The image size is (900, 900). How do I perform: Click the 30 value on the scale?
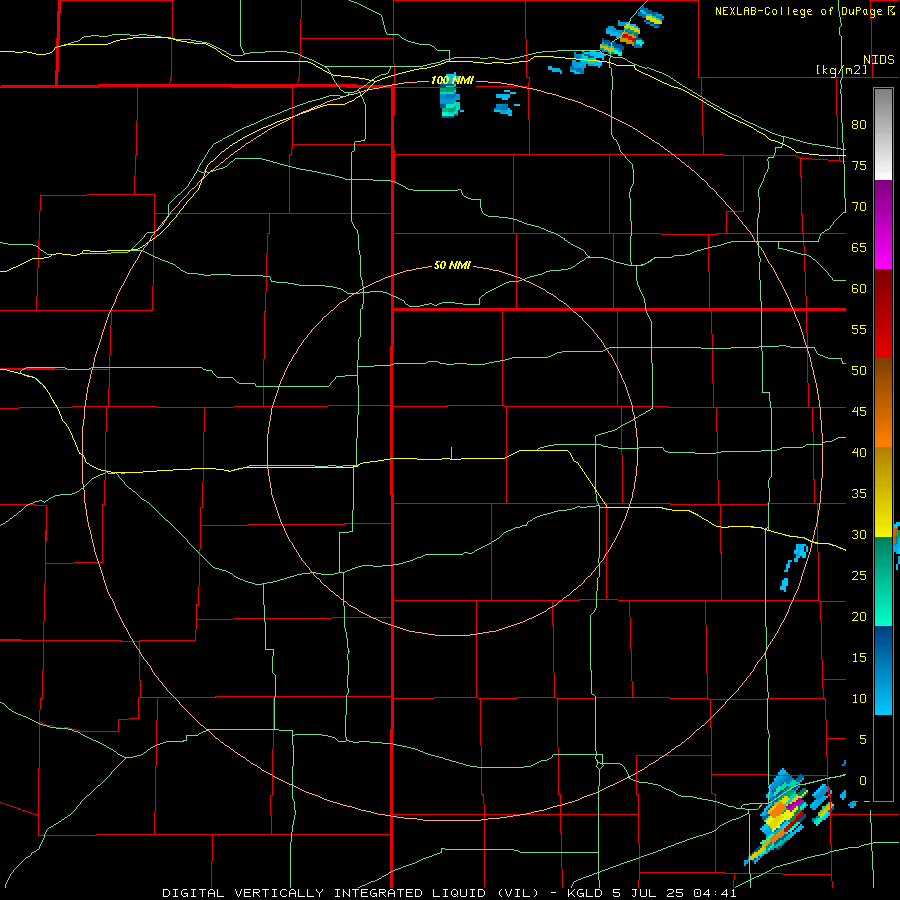pyautogui.click(x=859, y=534)
